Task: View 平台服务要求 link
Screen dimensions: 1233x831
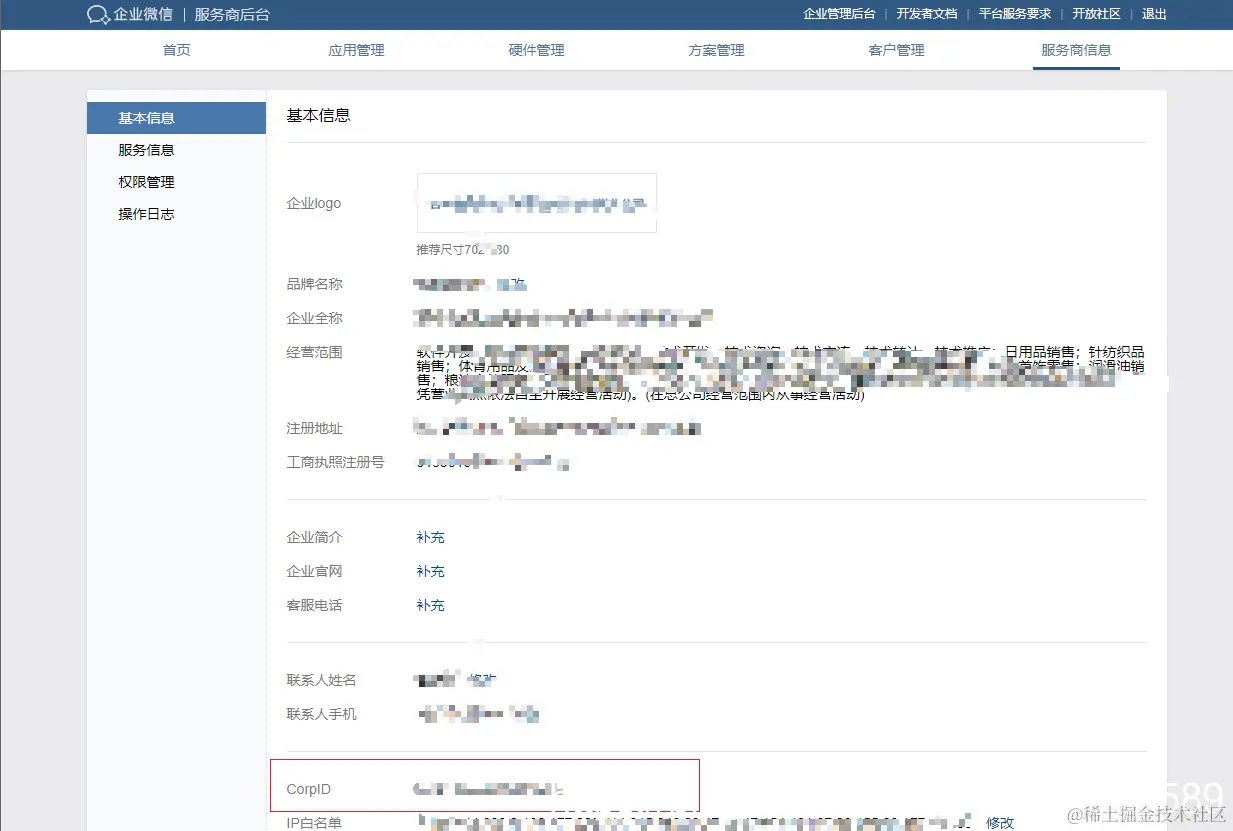Action: pos(1015,14)
